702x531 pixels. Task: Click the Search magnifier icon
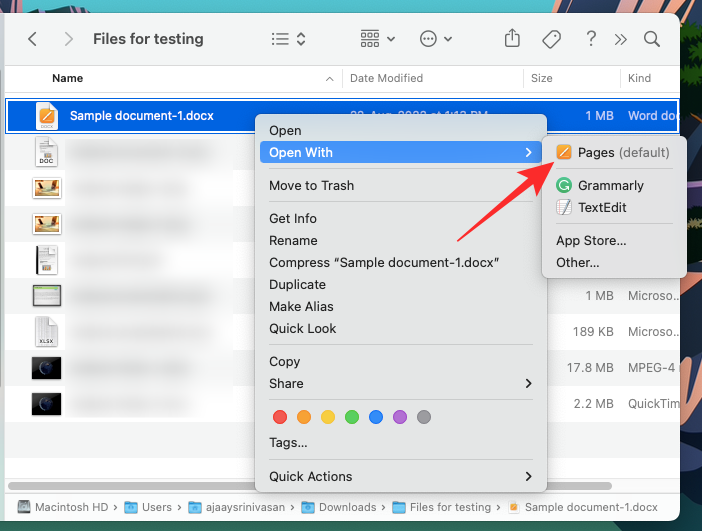coord(652,39)
